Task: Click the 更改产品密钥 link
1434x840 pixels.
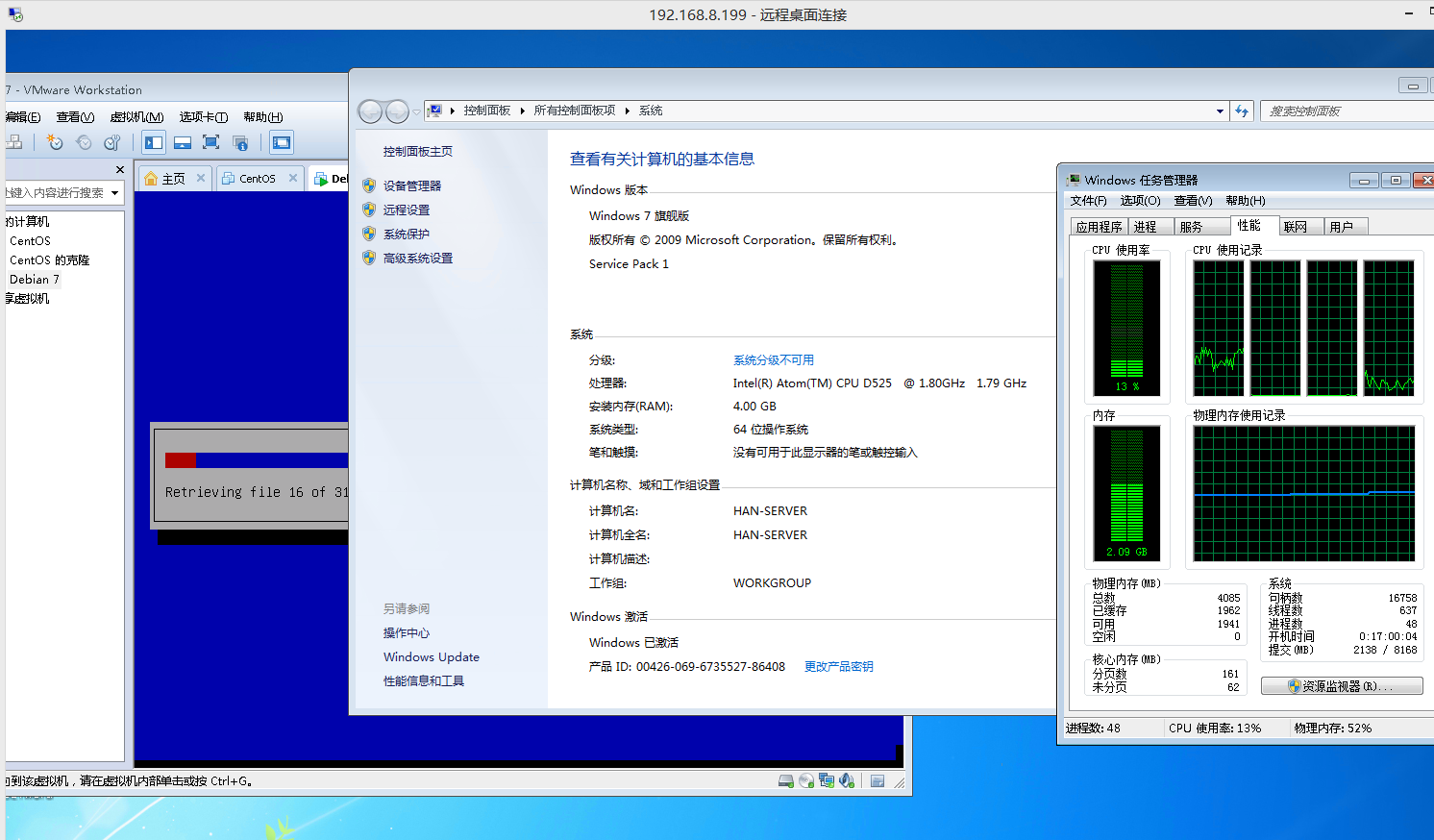Action: (839, 666)
